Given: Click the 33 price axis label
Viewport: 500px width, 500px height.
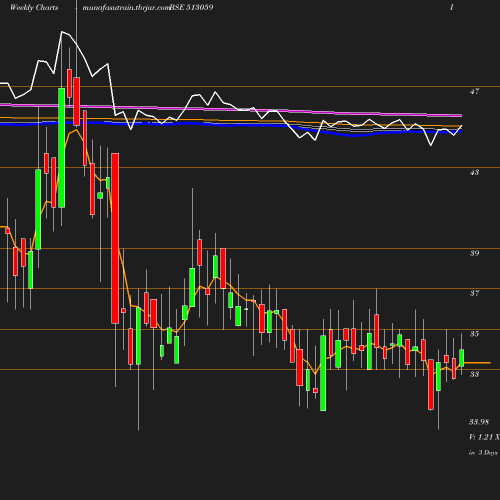Looking at the screenshot, I should tap(475, 374).
